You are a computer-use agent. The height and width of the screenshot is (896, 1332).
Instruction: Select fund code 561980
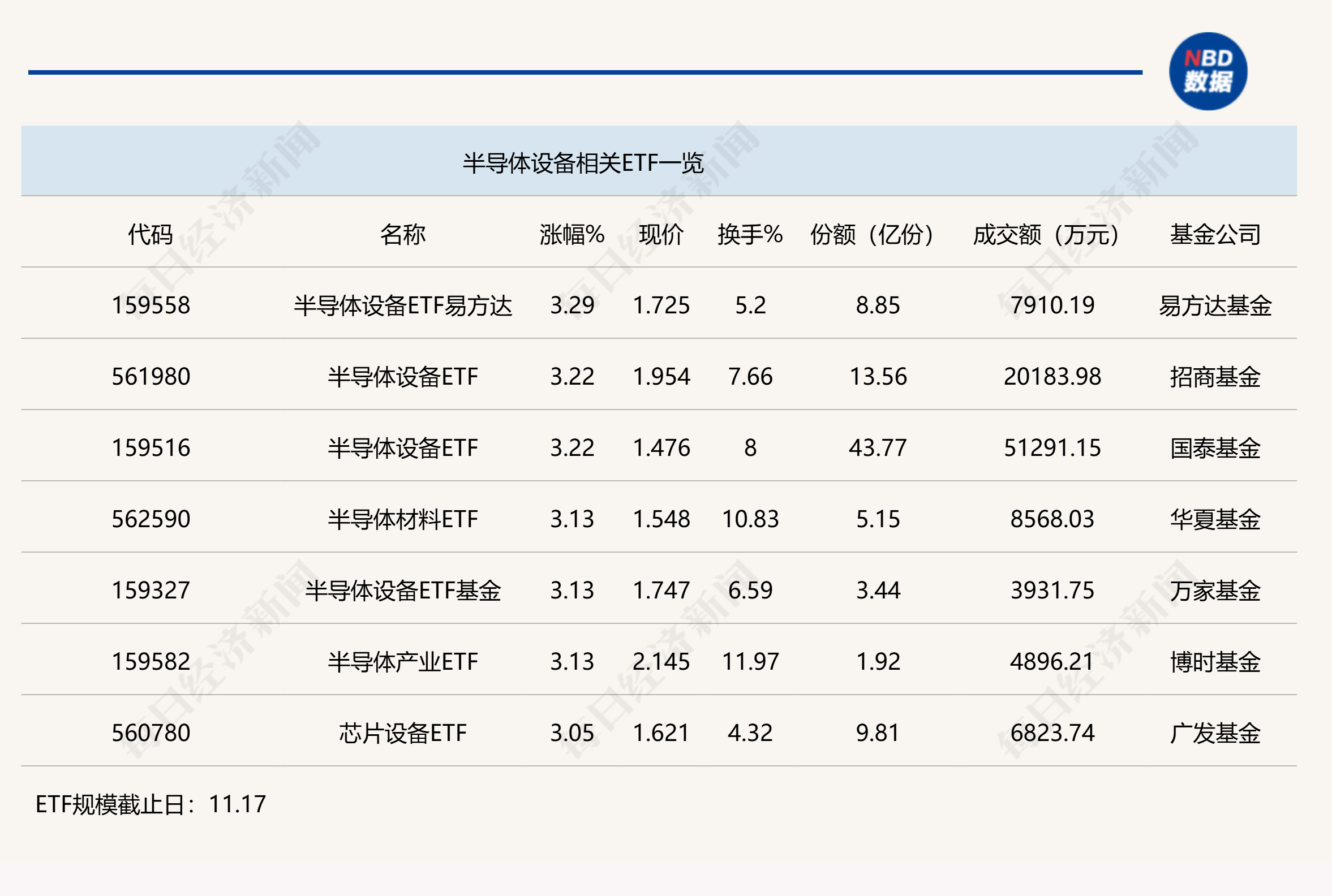tap(151, 377)
